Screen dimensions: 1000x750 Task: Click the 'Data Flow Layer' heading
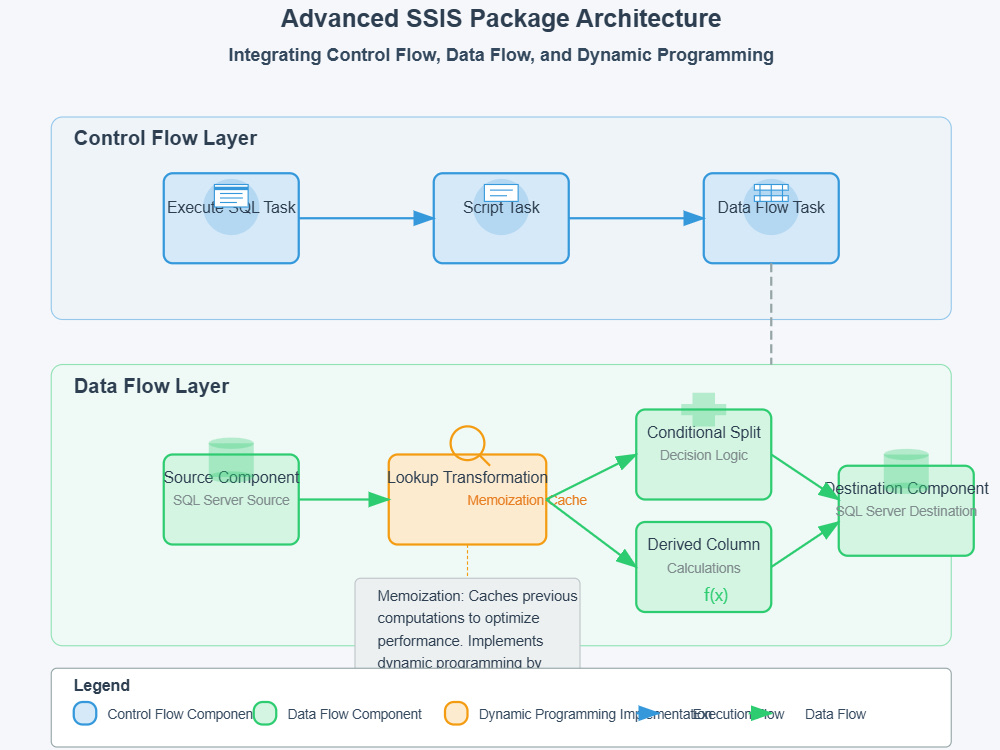tap(151, 386)
